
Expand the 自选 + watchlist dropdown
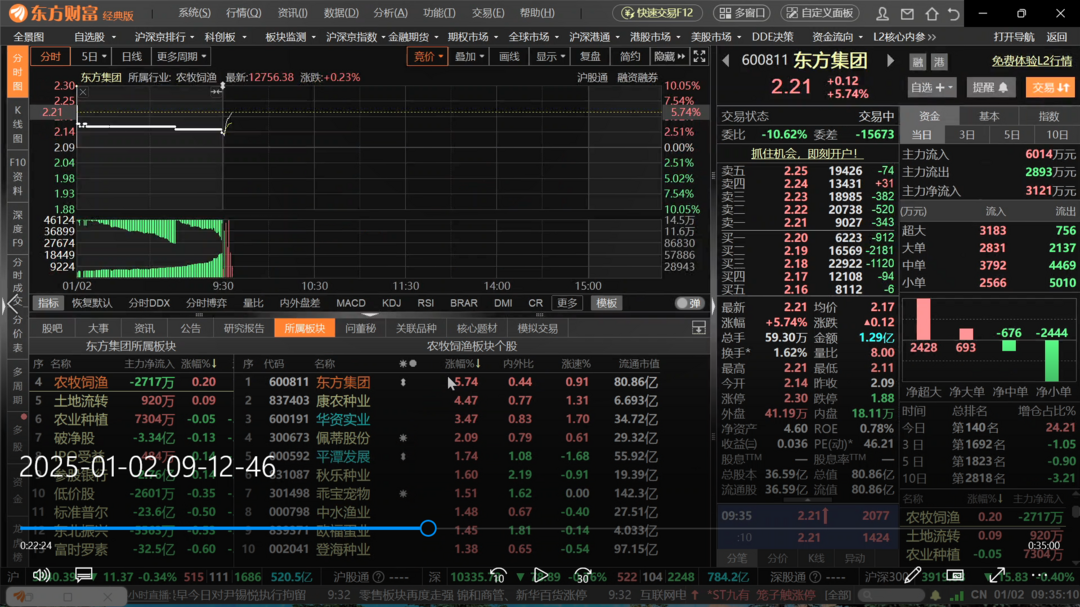pos(932,88)
